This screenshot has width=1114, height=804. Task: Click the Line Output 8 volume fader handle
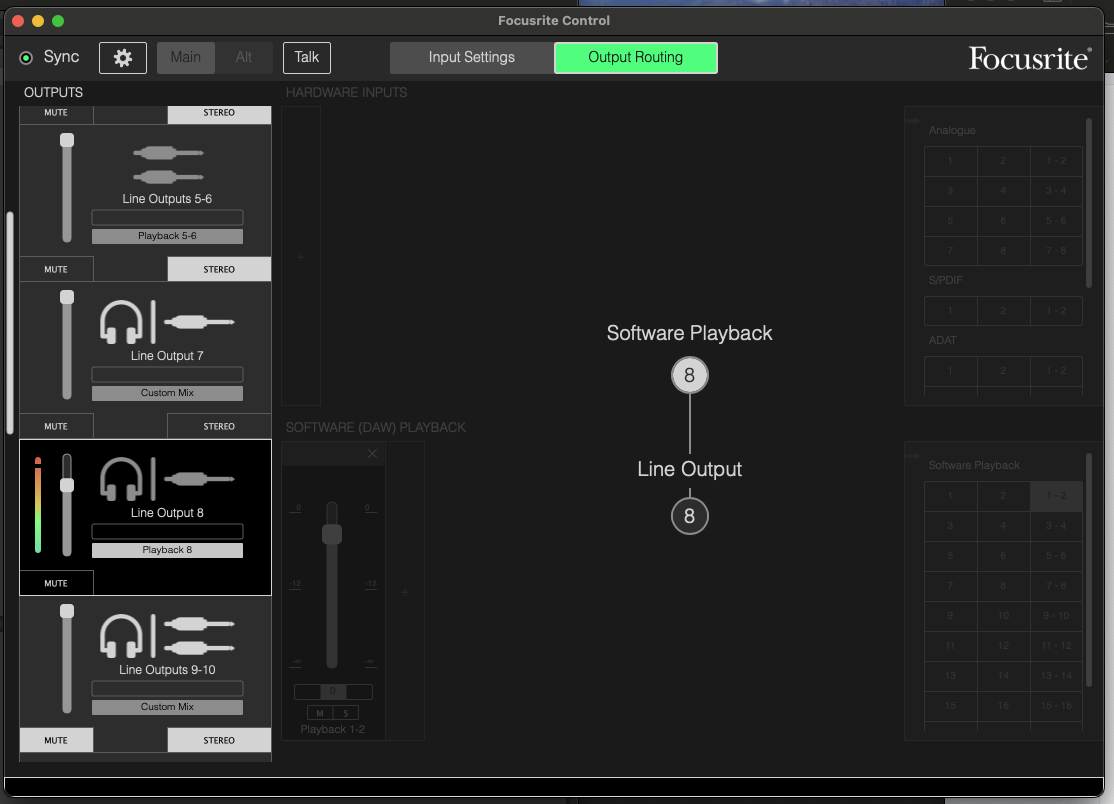(x=67, y=485)
